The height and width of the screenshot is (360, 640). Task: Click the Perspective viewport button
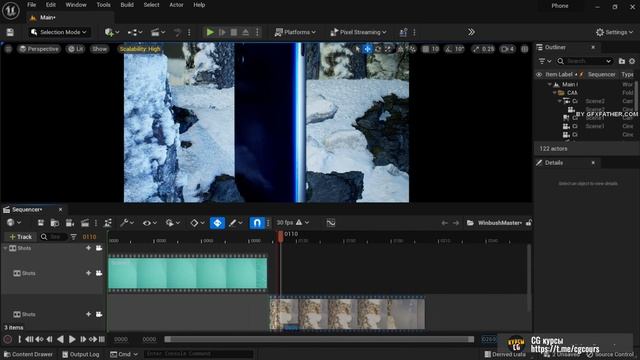coord(39,49)
